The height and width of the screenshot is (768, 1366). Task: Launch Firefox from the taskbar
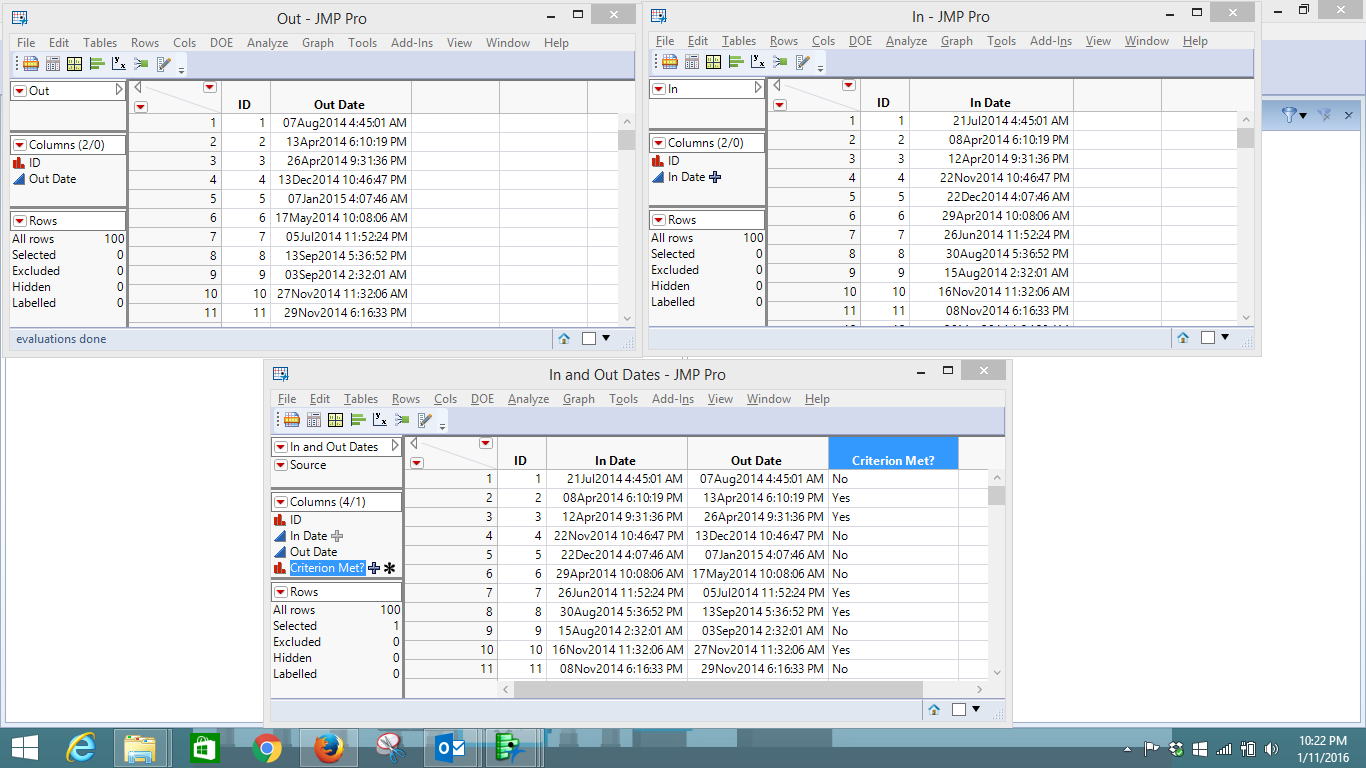click(328, 748)
